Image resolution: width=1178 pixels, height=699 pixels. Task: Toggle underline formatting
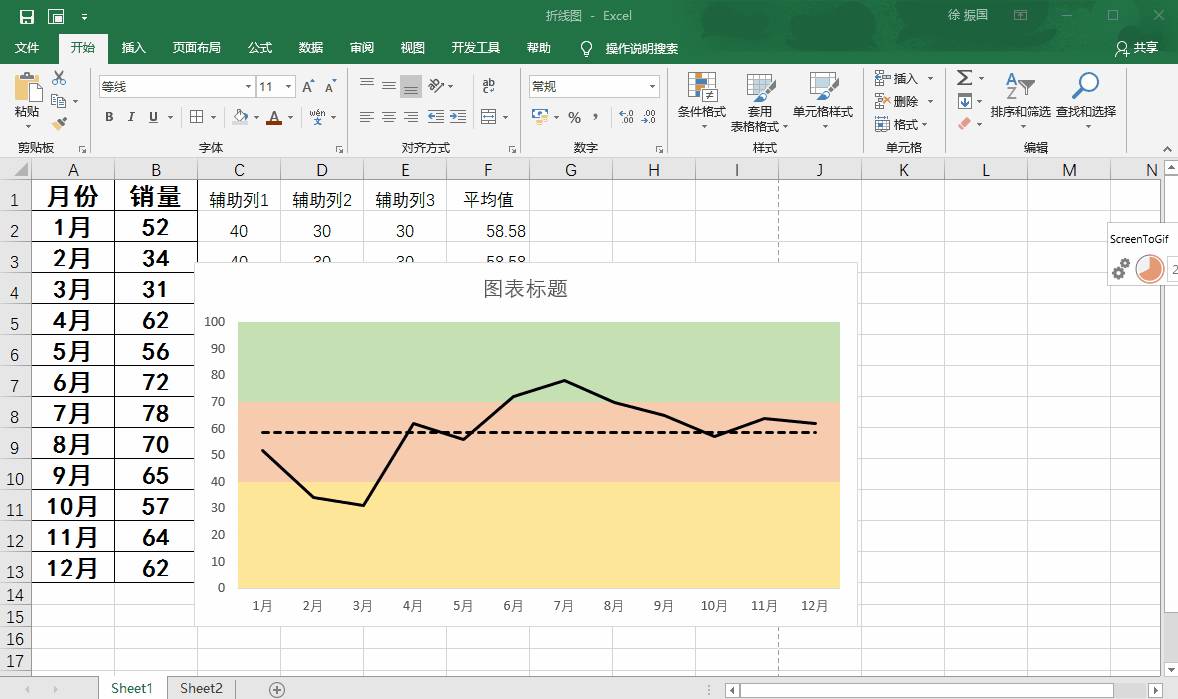[x=153, y=117]
